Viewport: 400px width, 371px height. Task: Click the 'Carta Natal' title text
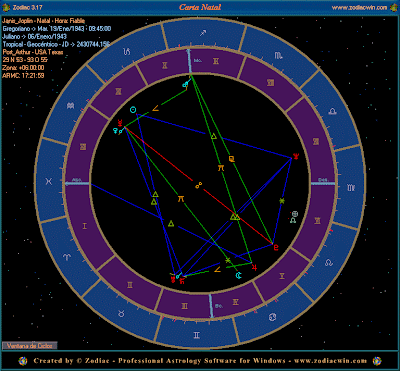coord(200,7)
